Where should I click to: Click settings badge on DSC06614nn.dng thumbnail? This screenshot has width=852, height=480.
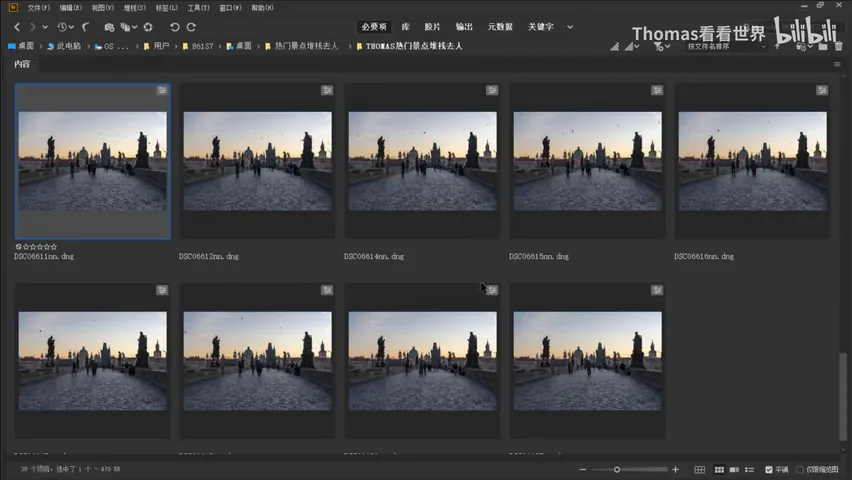point(492,90)
